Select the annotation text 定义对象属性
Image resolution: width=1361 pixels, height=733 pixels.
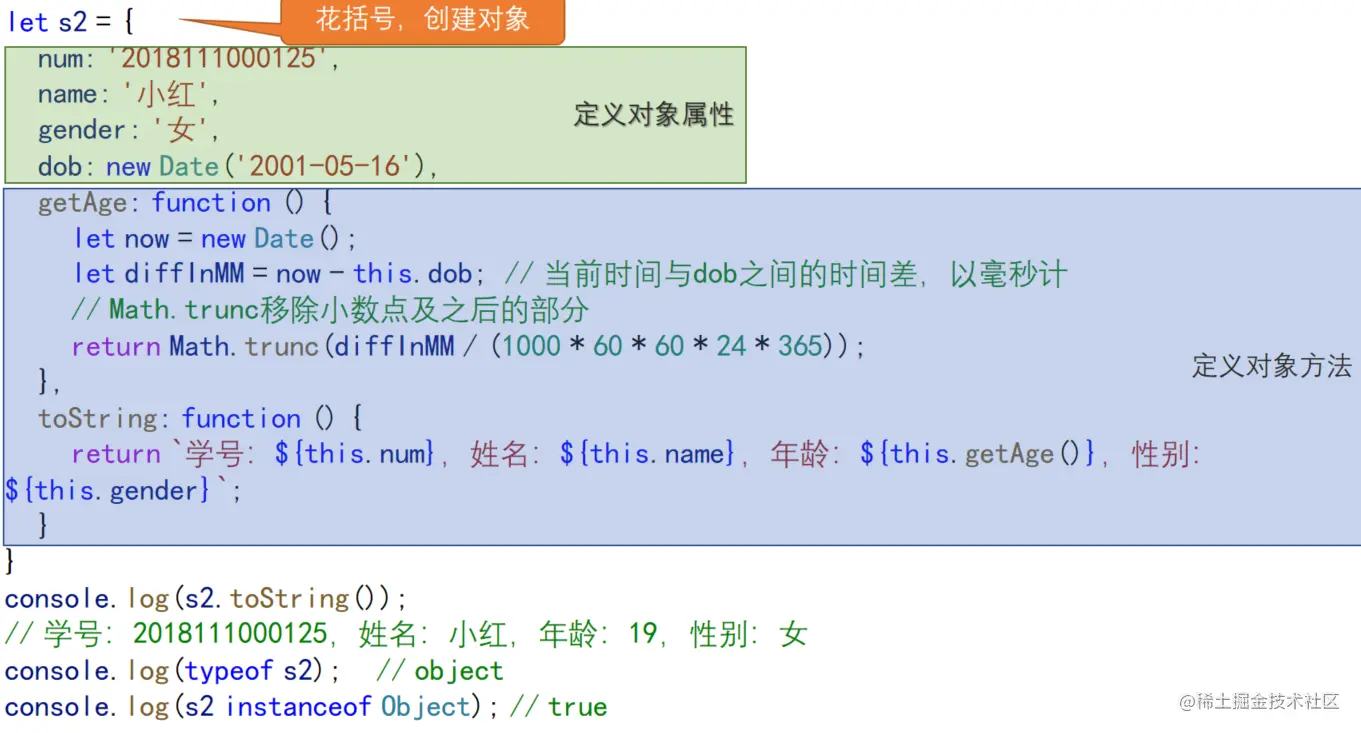[653, 114]
